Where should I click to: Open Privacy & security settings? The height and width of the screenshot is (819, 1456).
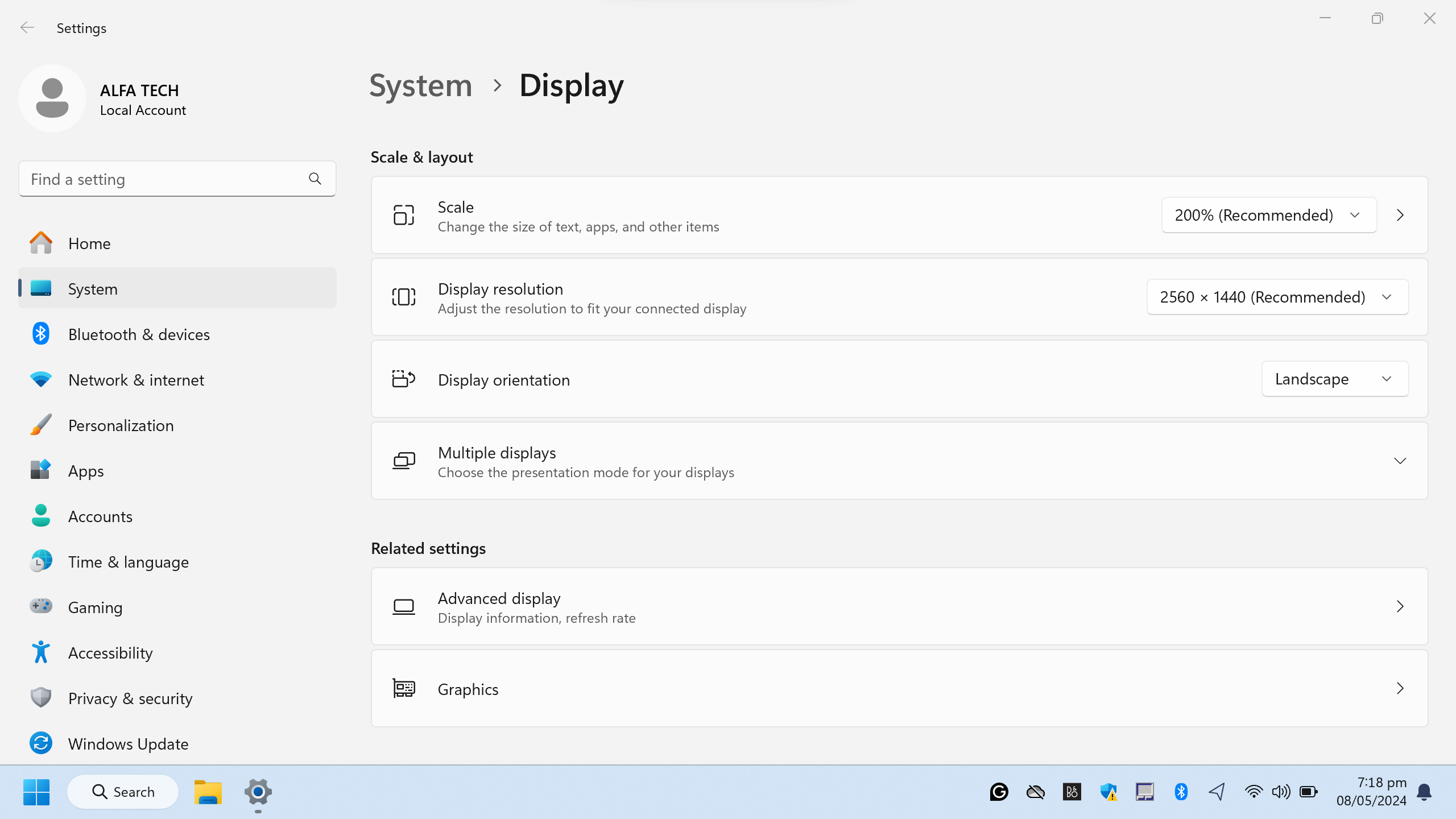tap(177, 698)
